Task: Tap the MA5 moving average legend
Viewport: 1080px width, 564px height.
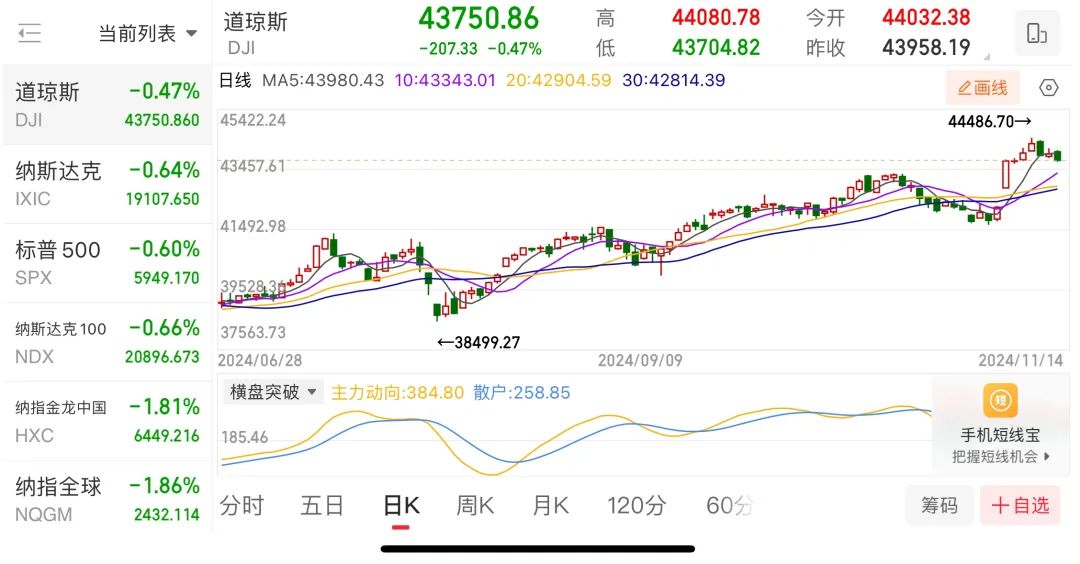Action: [x=322, y=80]
